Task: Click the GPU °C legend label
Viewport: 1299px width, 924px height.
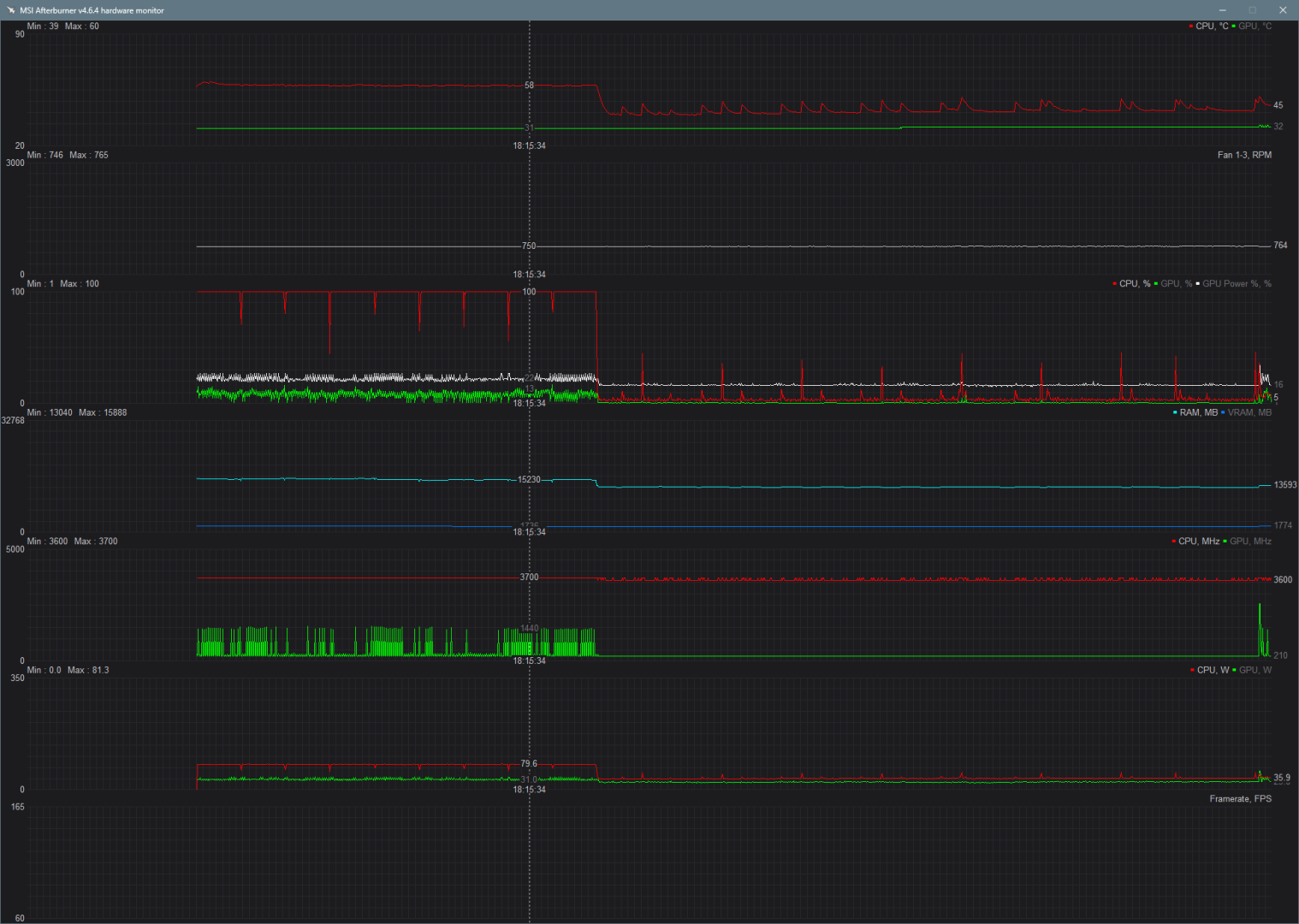Action: pyautogui.click(x=1255, y=27)
